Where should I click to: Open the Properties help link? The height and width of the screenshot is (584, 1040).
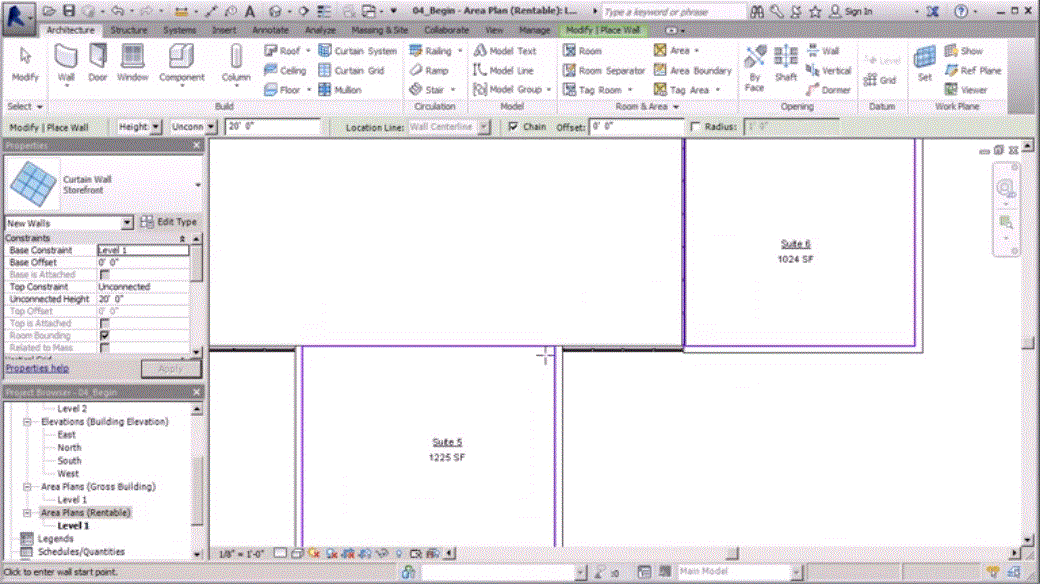coord(37,368)
